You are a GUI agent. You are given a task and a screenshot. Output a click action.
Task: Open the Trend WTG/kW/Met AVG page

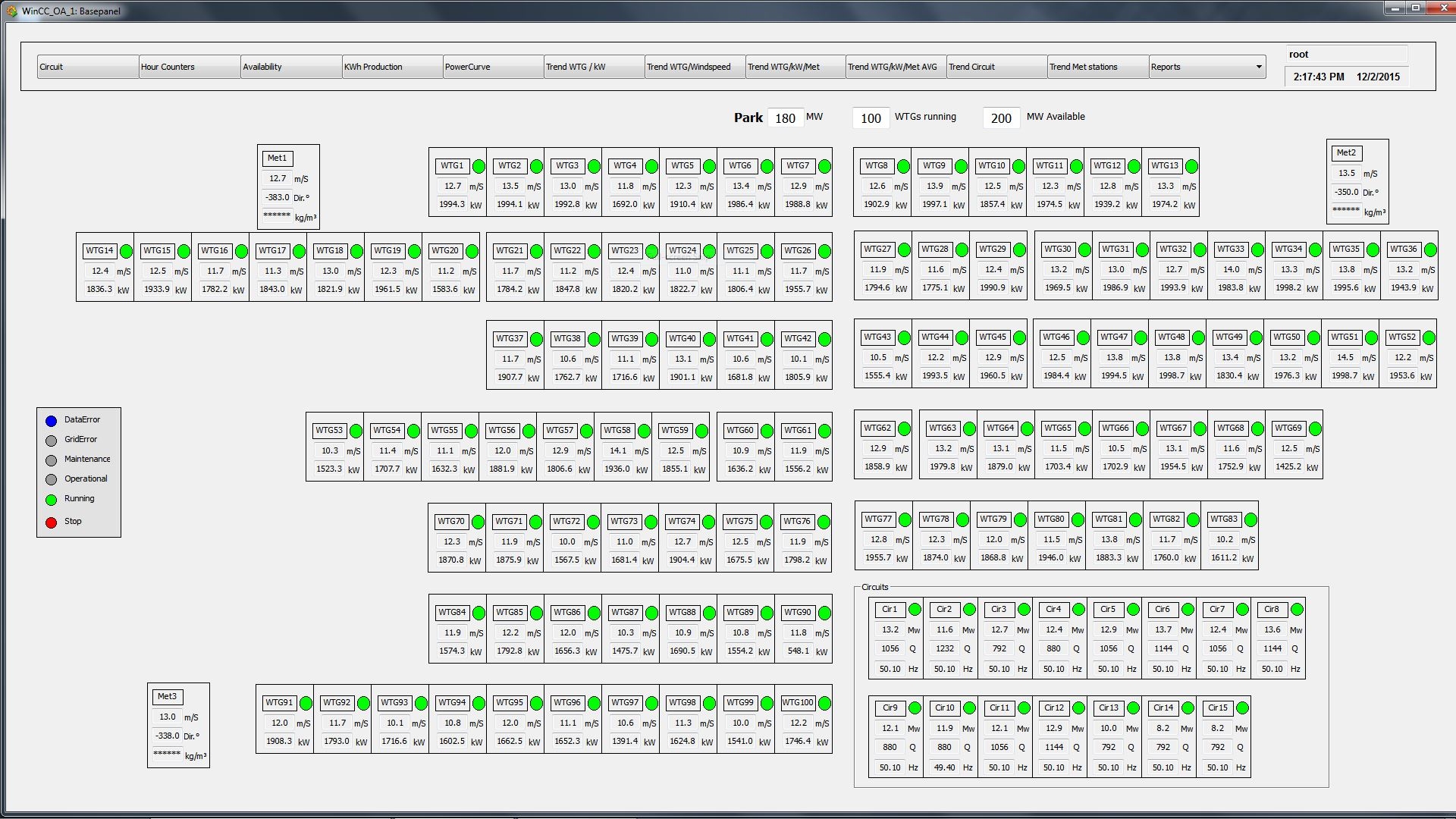[x=896, y=67]
